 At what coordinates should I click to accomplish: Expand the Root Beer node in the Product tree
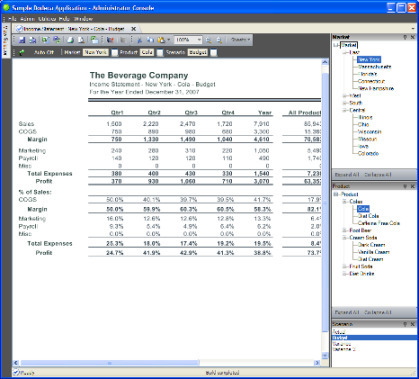[345, 230]
